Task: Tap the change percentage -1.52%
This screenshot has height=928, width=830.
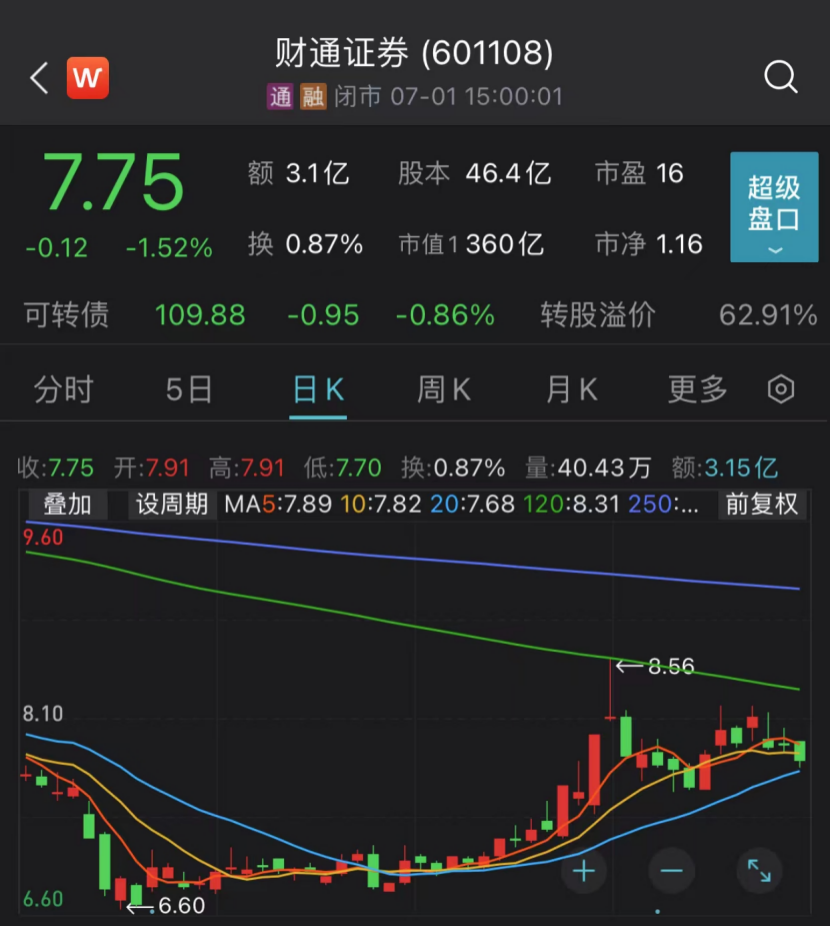Action: click(169, 248)
